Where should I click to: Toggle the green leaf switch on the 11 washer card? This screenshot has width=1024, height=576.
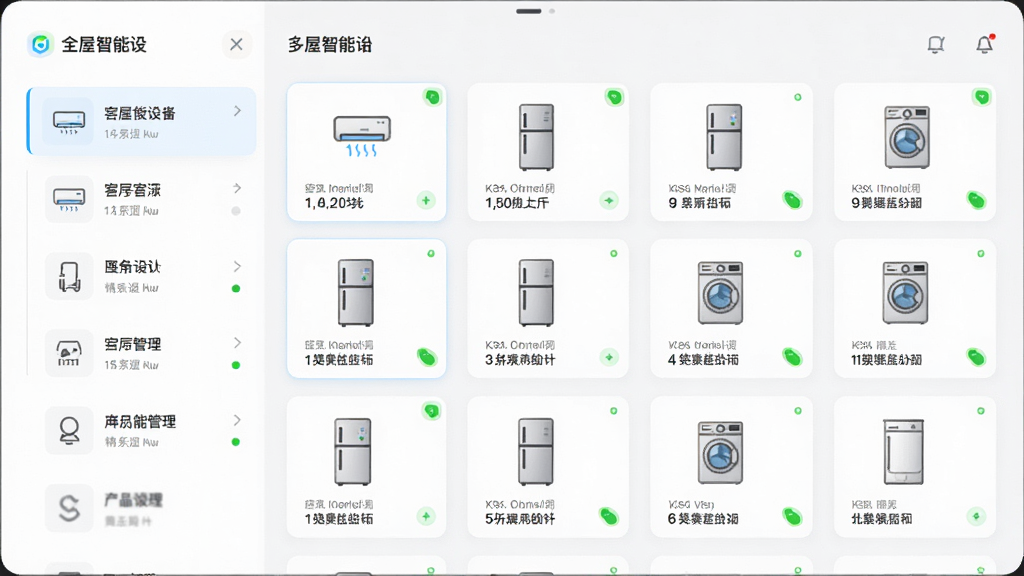976,357
